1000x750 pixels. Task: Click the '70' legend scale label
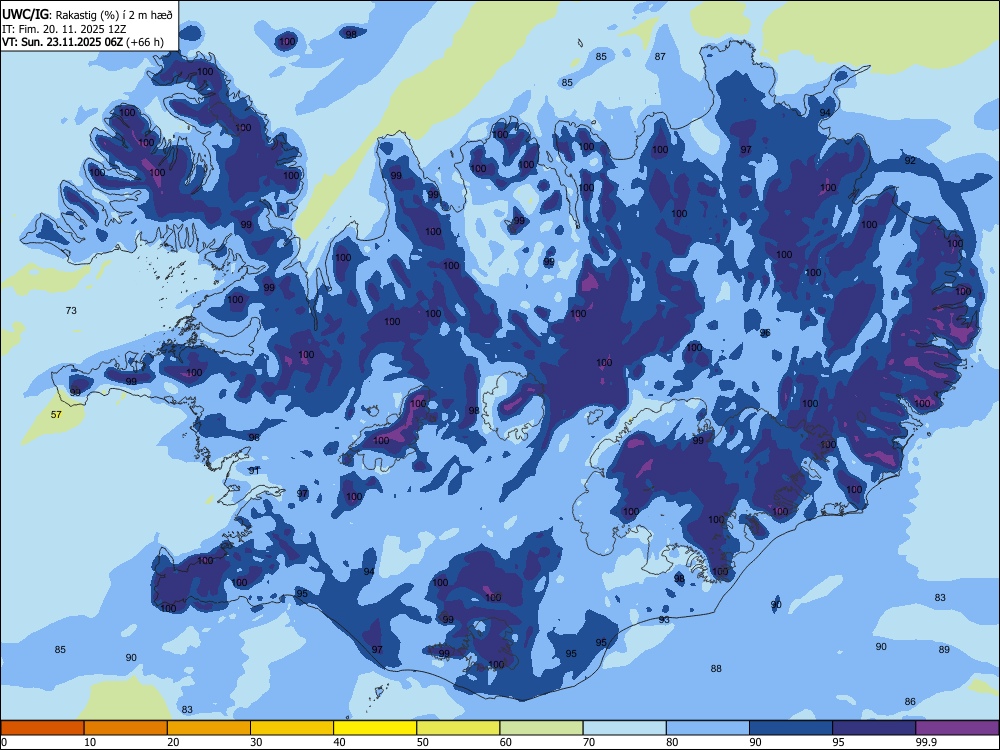click(x=589, y=742)
